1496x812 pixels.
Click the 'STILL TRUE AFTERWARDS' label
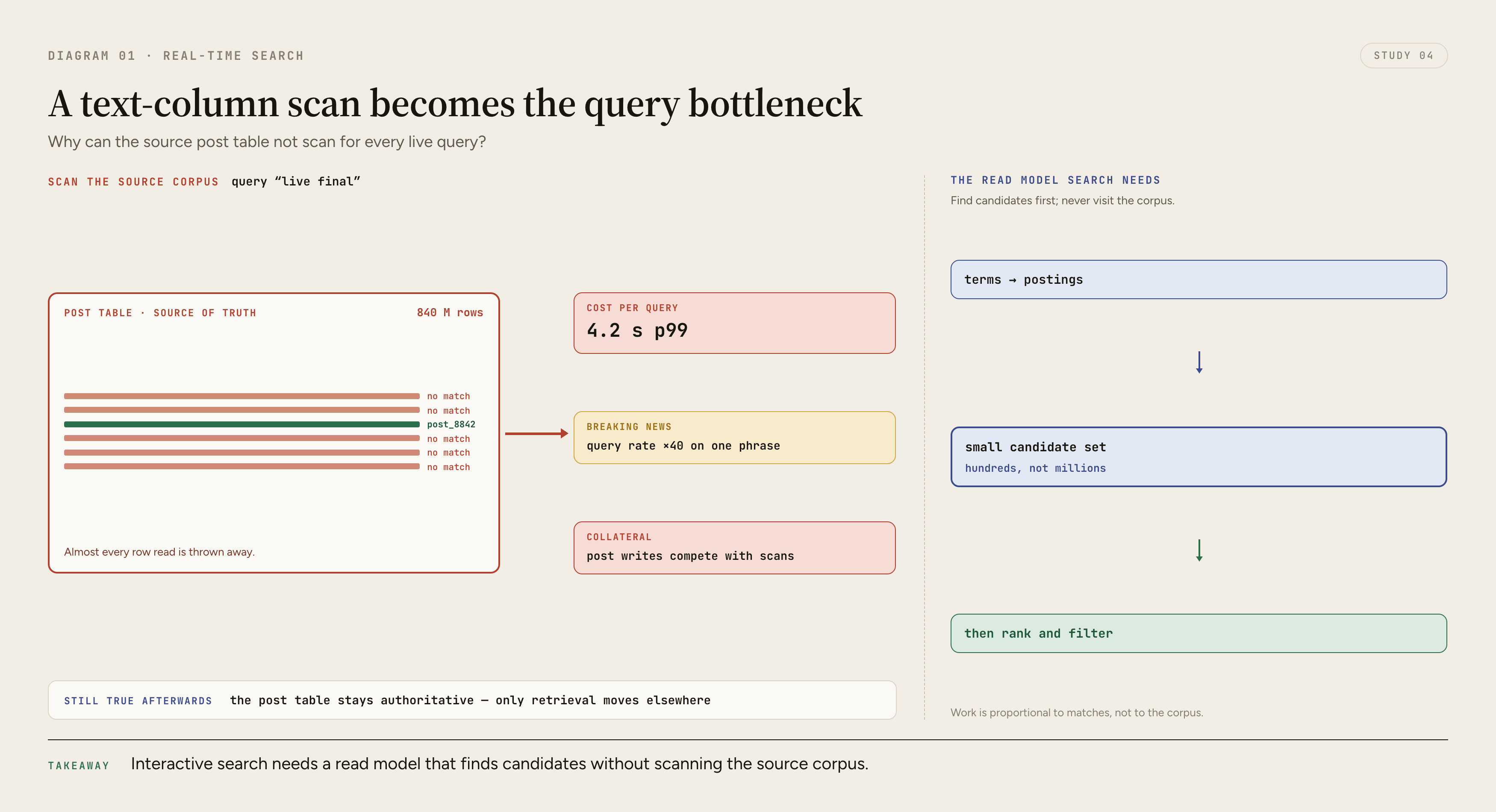[x=138, y=701]
